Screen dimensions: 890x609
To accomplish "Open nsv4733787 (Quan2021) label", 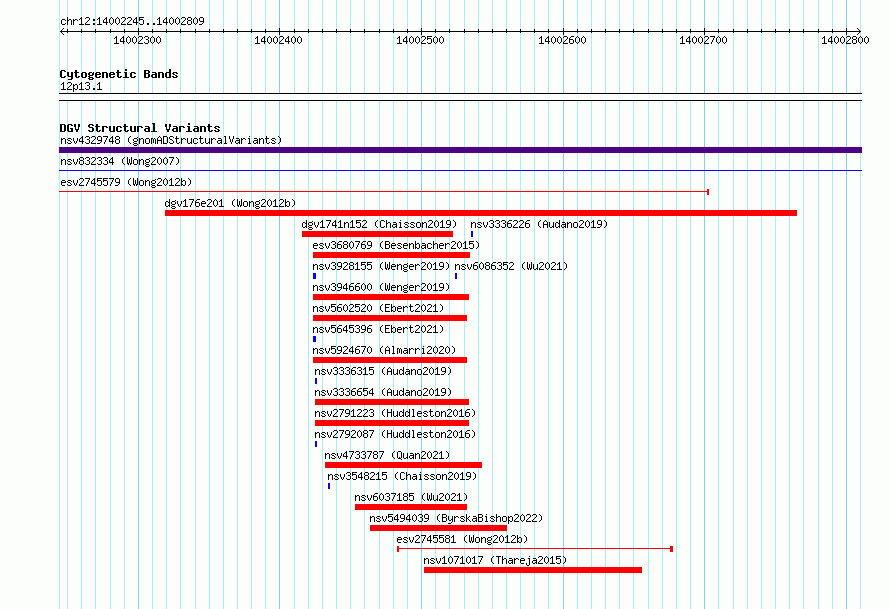I will coord(387,455).
